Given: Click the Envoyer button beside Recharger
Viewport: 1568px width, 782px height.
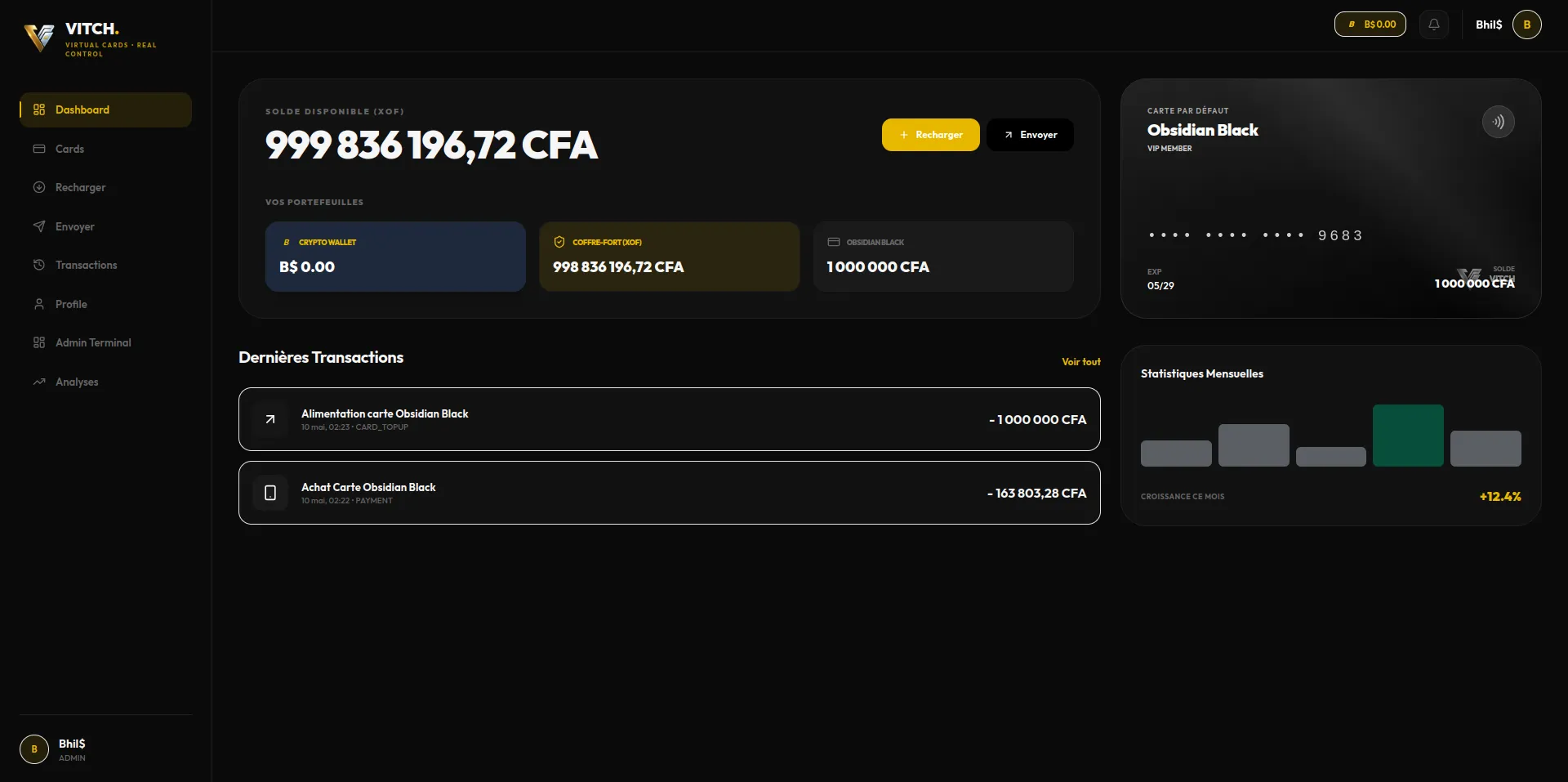Looking at the screenshot, I should (1030, 135).
